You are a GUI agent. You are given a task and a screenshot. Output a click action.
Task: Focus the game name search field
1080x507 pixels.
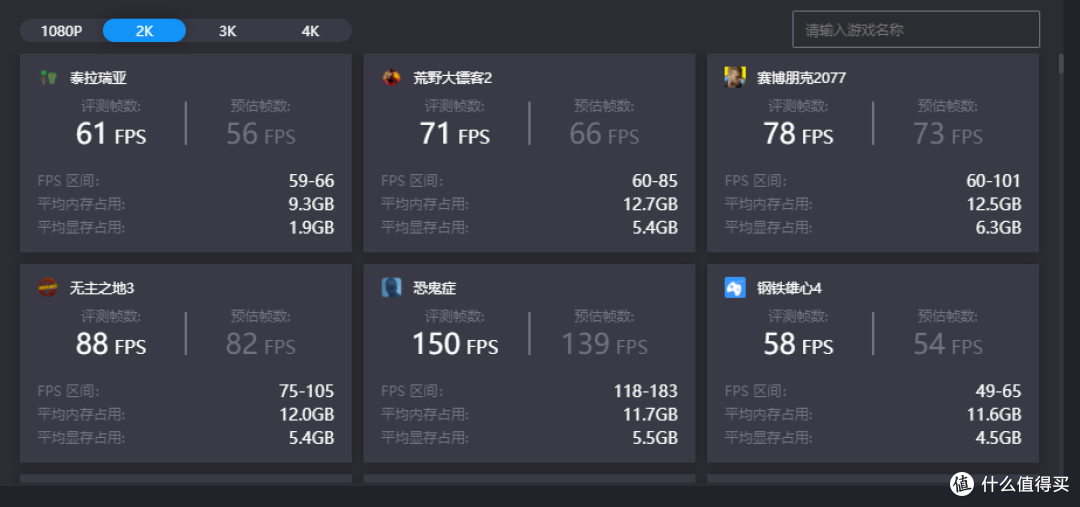click(915, 30)
